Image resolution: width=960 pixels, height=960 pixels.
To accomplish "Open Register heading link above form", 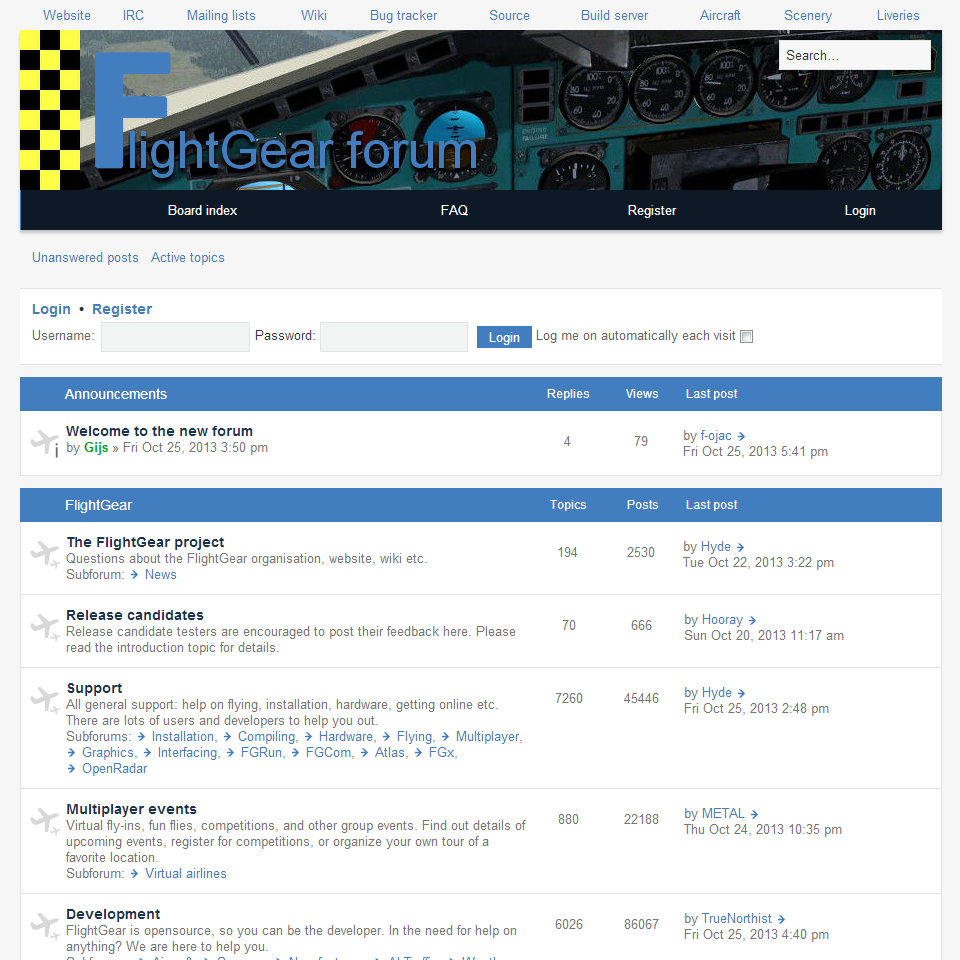I will click(x=122, y=309).
